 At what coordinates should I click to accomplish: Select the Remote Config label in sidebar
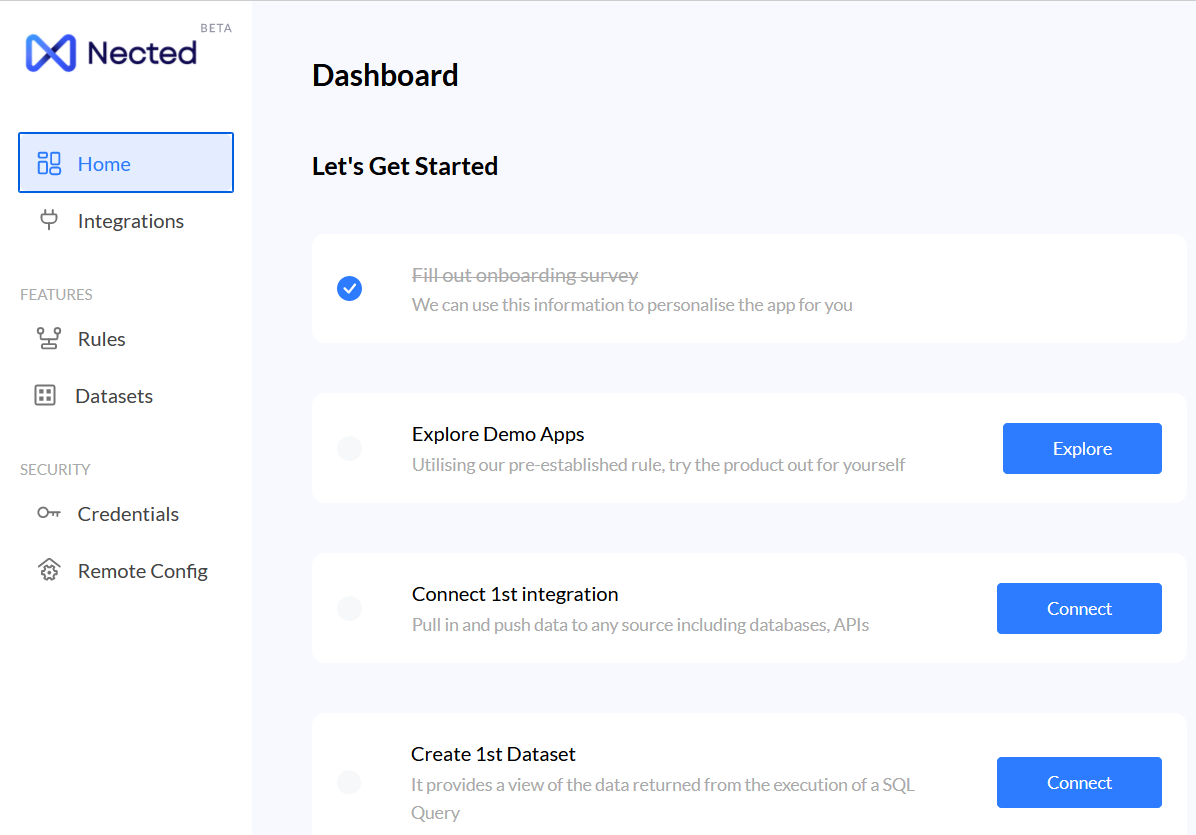143,571
